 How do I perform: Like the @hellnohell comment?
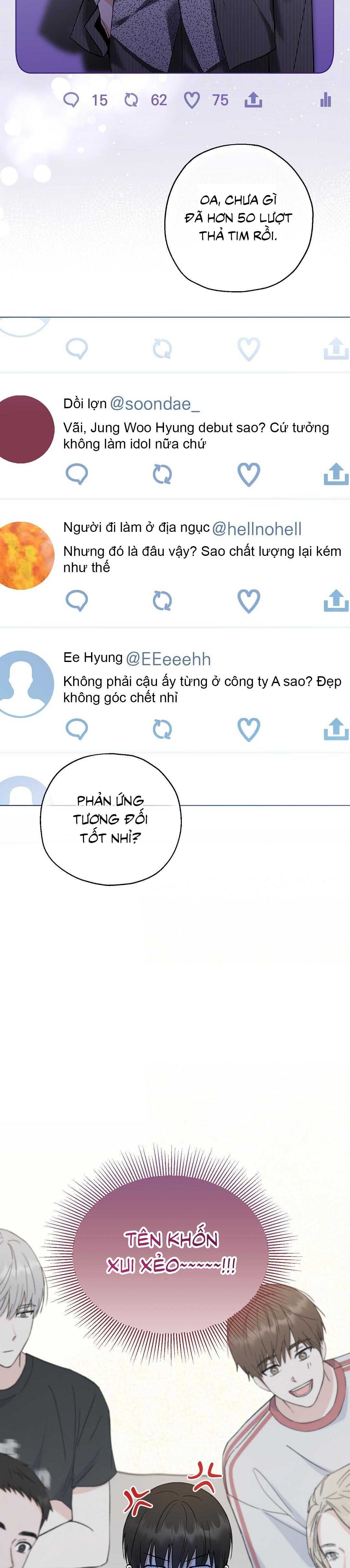pos(249,601)
